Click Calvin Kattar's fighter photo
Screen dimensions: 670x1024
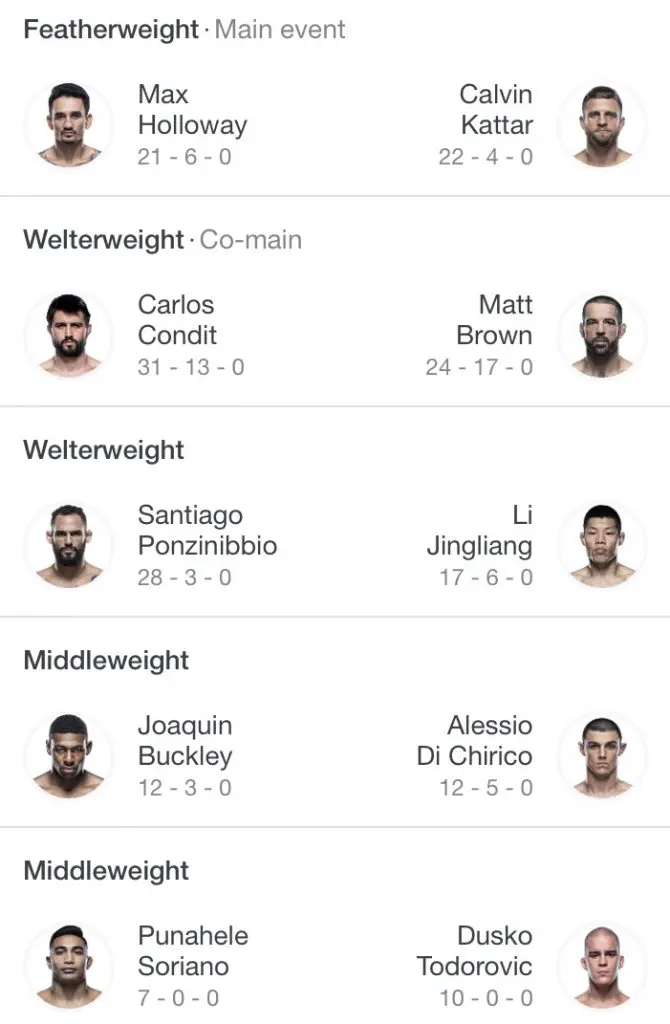[x=601, y=125]
